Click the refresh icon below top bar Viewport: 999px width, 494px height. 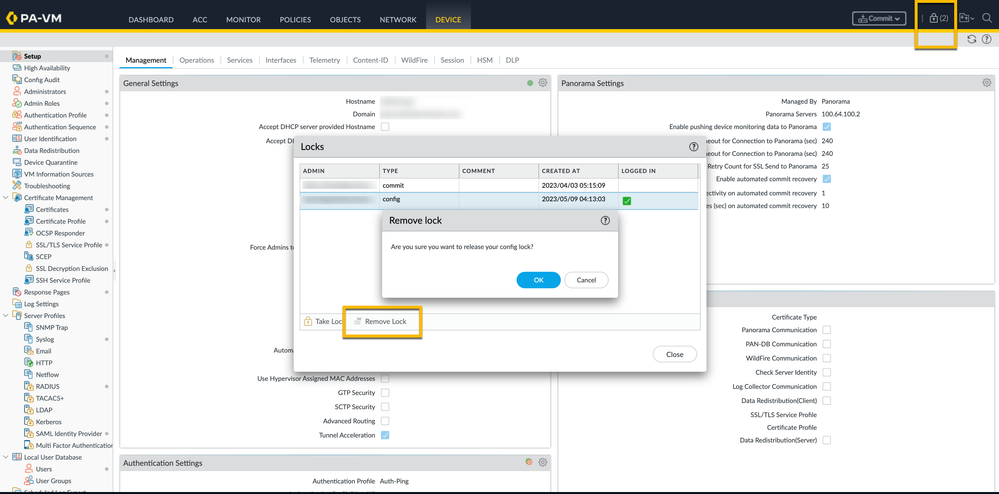pyautogui.click(x=971, y=40)
